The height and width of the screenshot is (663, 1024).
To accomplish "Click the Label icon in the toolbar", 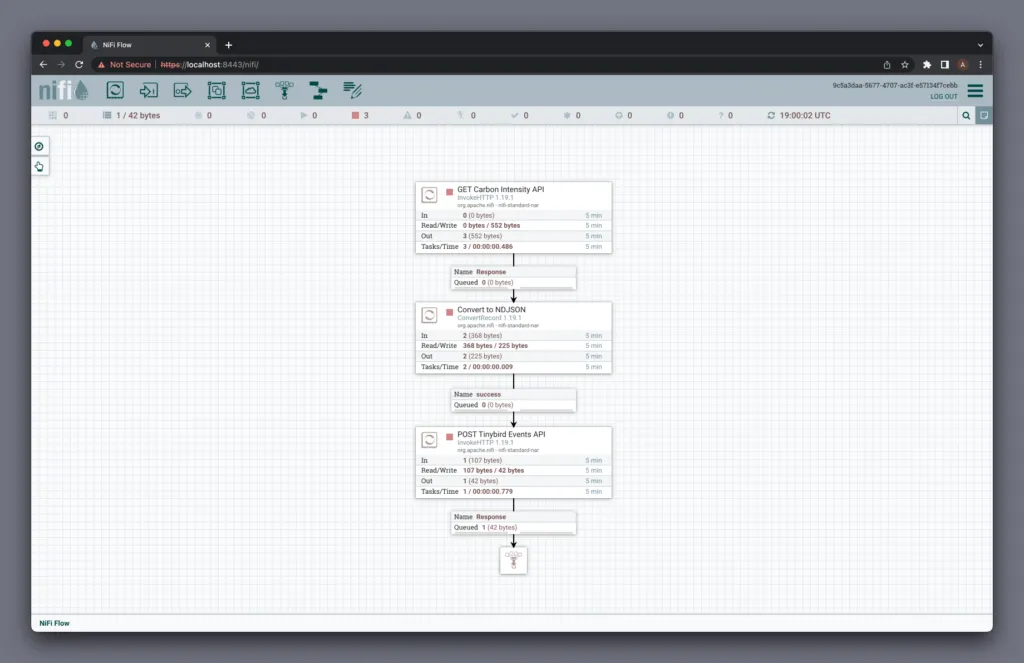I will pyautogui.click(x=352, y=90).
